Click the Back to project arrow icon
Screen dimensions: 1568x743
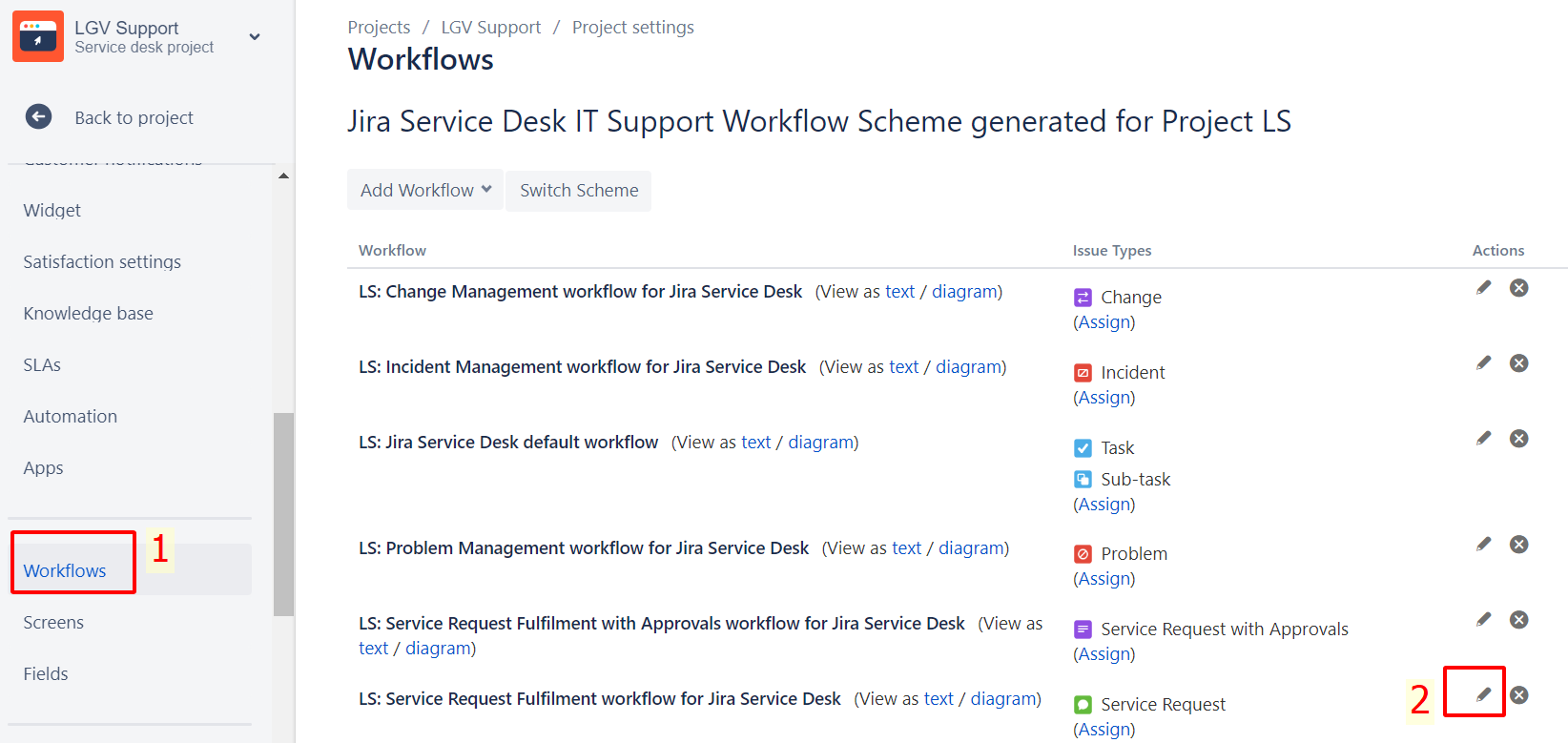38,117
